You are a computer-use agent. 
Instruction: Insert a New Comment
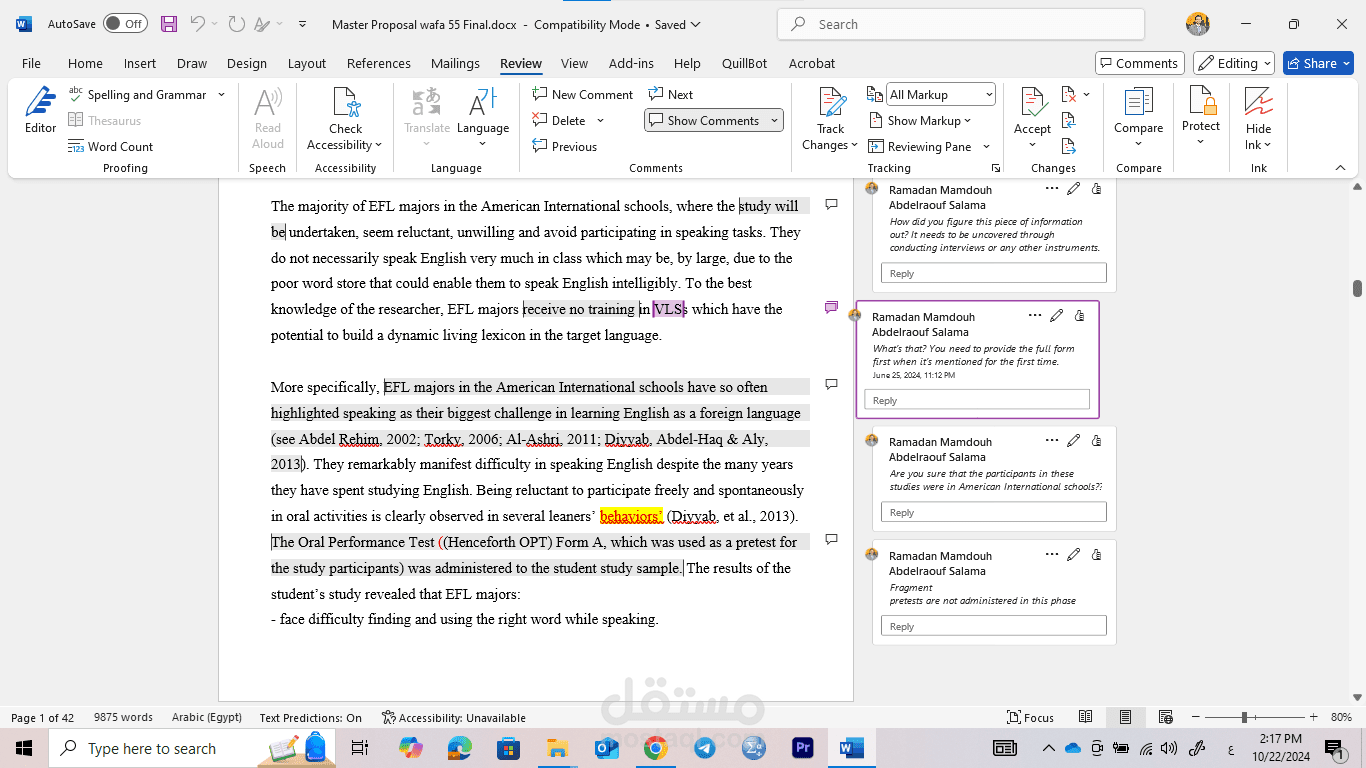(583, 95)
